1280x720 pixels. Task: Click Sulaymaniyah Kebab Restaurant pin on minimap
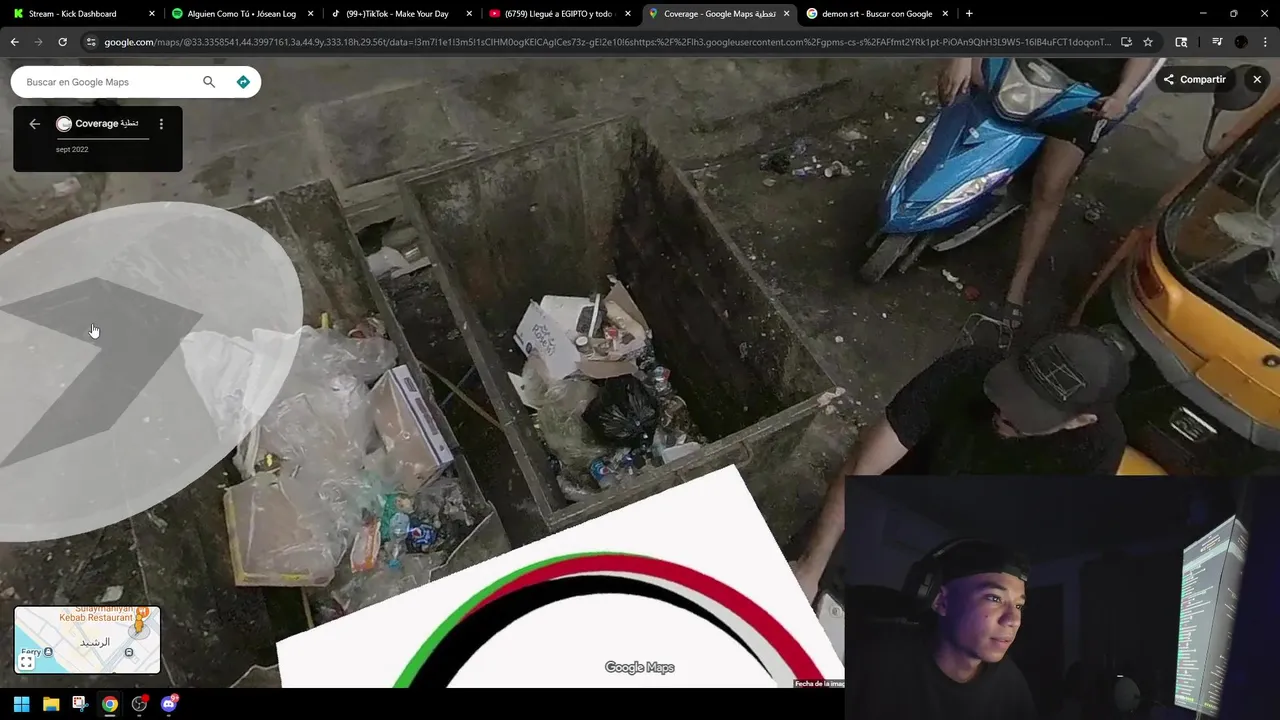pos(141,610)
